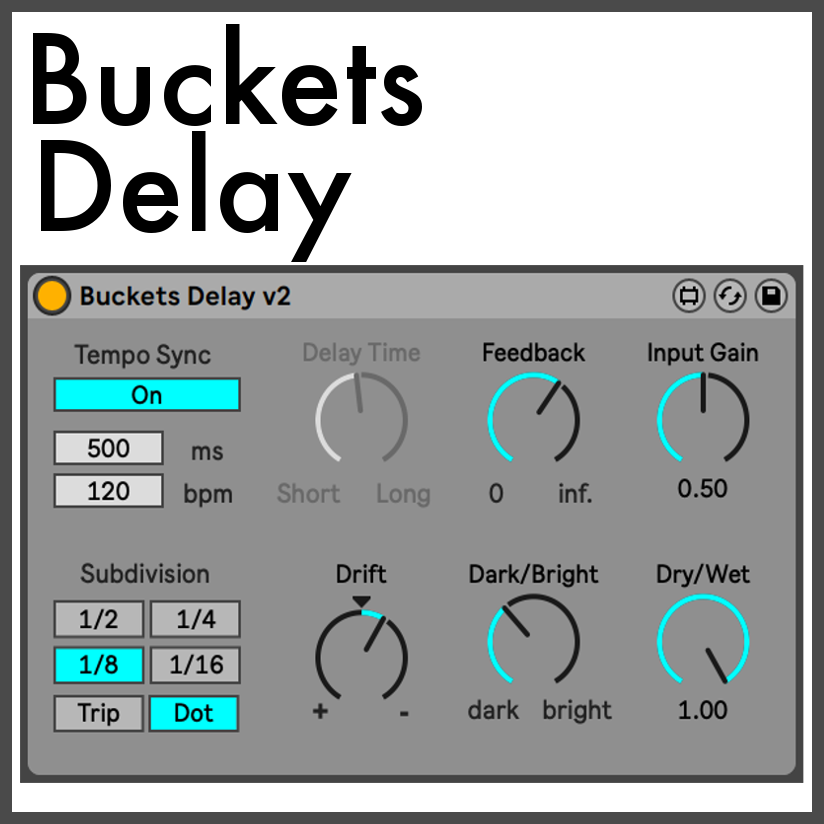The width and height of the screenshot is (824, 824).
Task: Click the 0 label under the Feedback knob
Action: tap(496, 493)
